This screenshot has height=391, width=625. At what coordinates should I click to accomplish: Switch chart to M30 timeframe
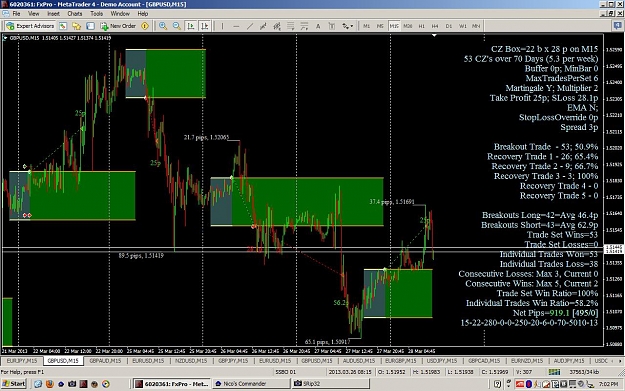(407, 26)
